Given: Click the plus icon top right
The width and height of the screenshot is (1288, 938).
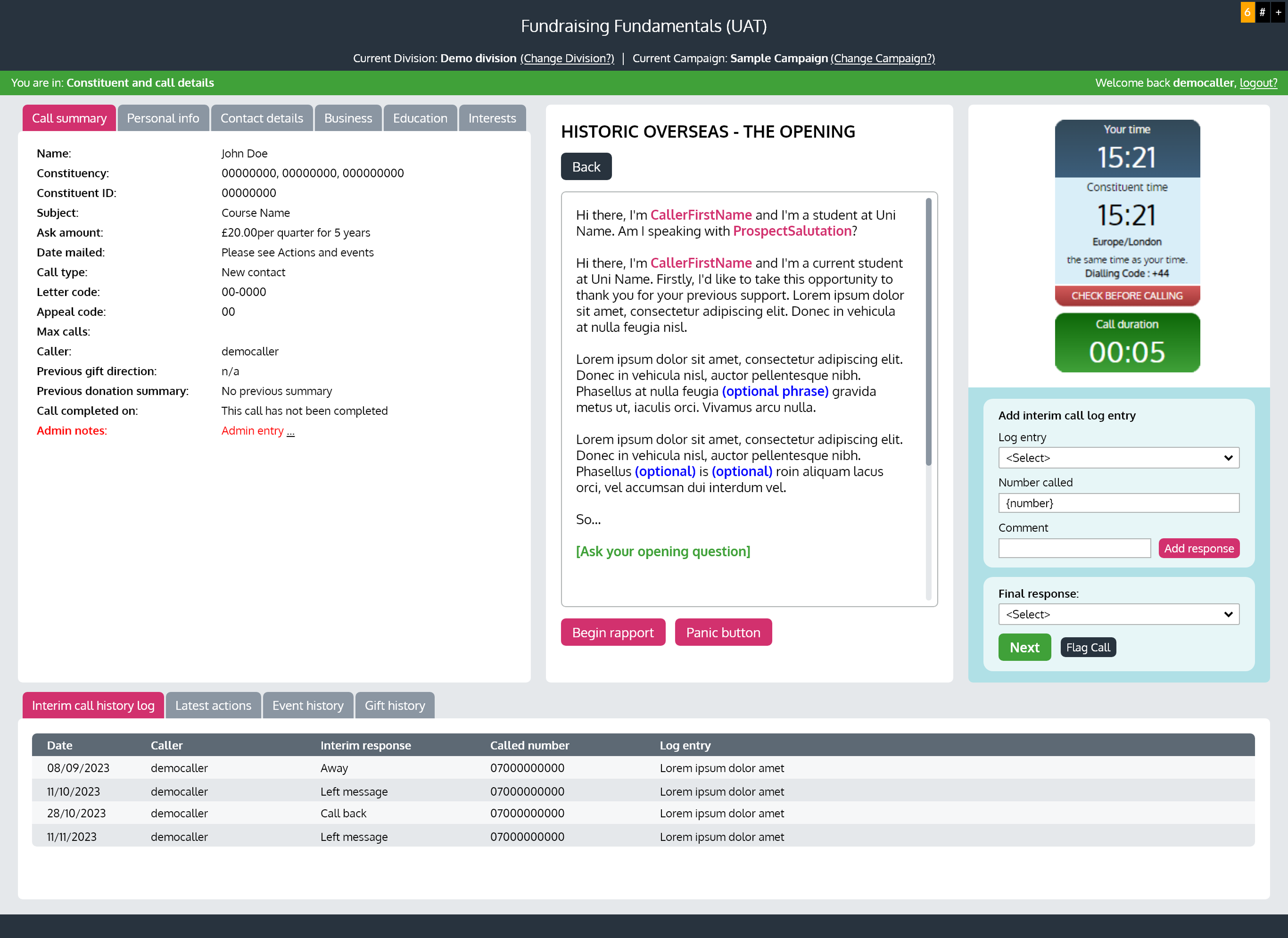Looking at the screenshot, I should click(x=1278, y=12).
